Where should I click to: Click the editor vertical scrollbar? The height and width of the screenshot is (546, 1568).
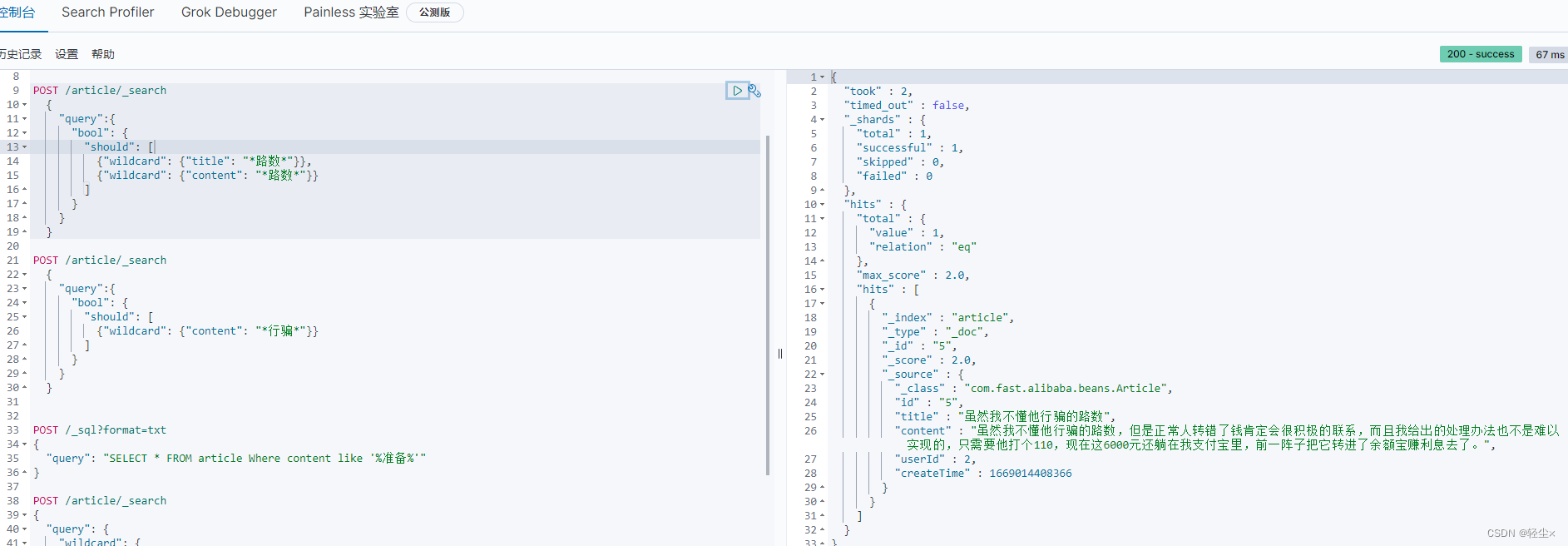coord(767,305)
